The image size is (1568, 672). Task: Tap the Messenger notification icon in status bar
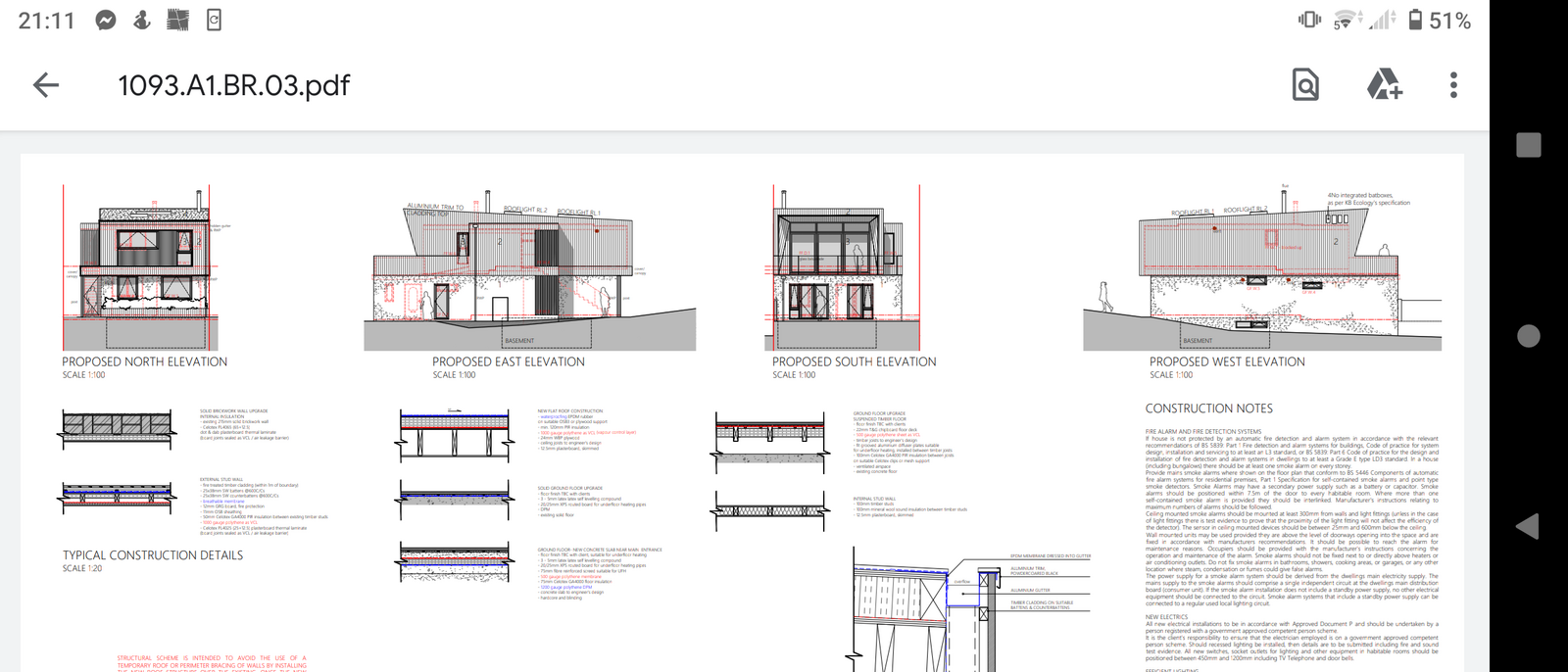(106, 20)
